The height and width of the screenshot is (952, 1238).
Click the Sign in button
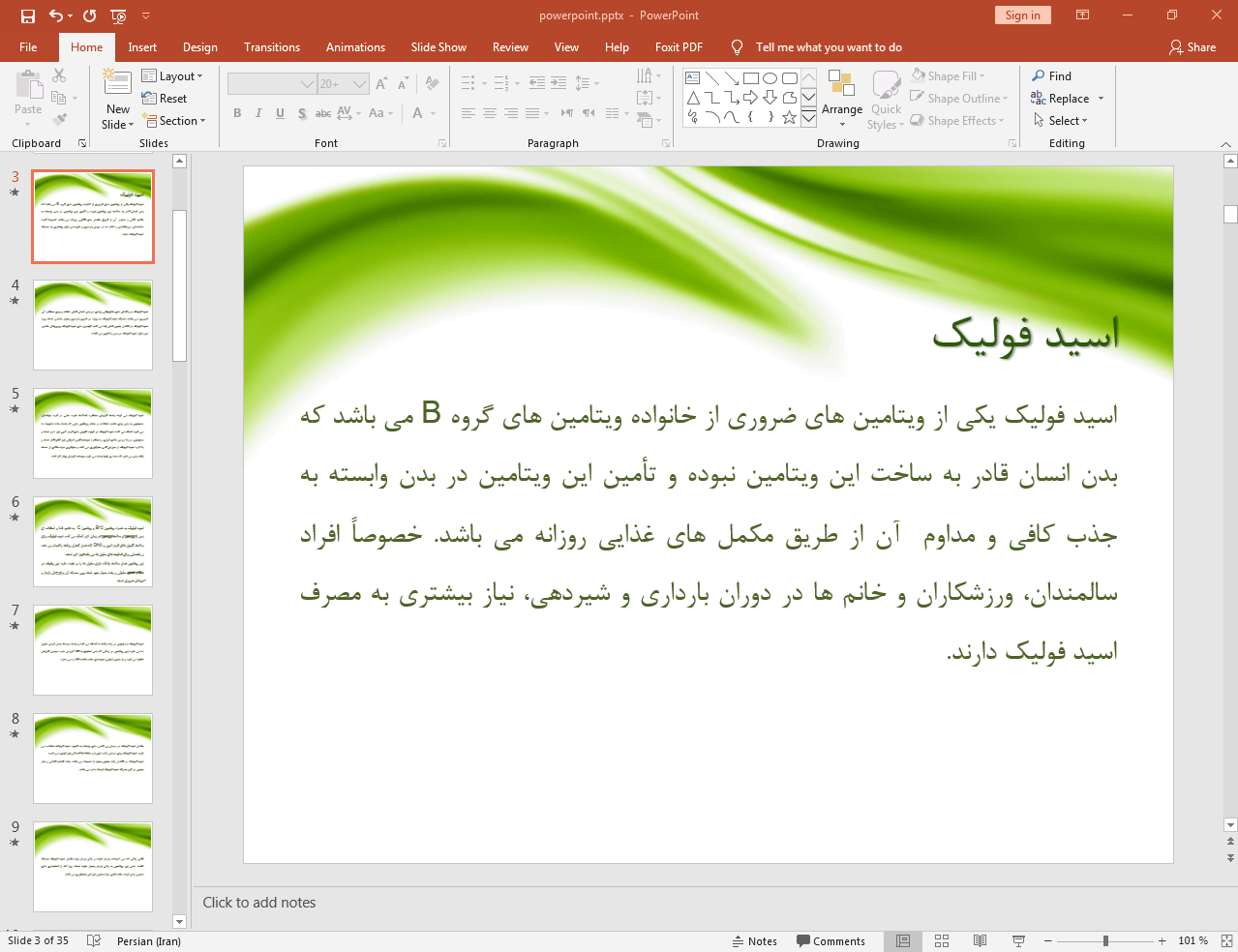click(x=1022, y=15)
